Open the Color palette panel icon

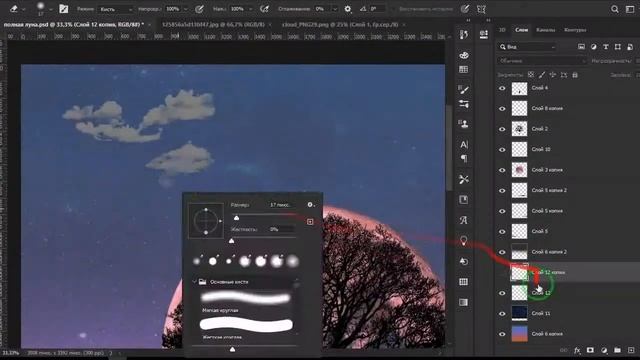464,55
